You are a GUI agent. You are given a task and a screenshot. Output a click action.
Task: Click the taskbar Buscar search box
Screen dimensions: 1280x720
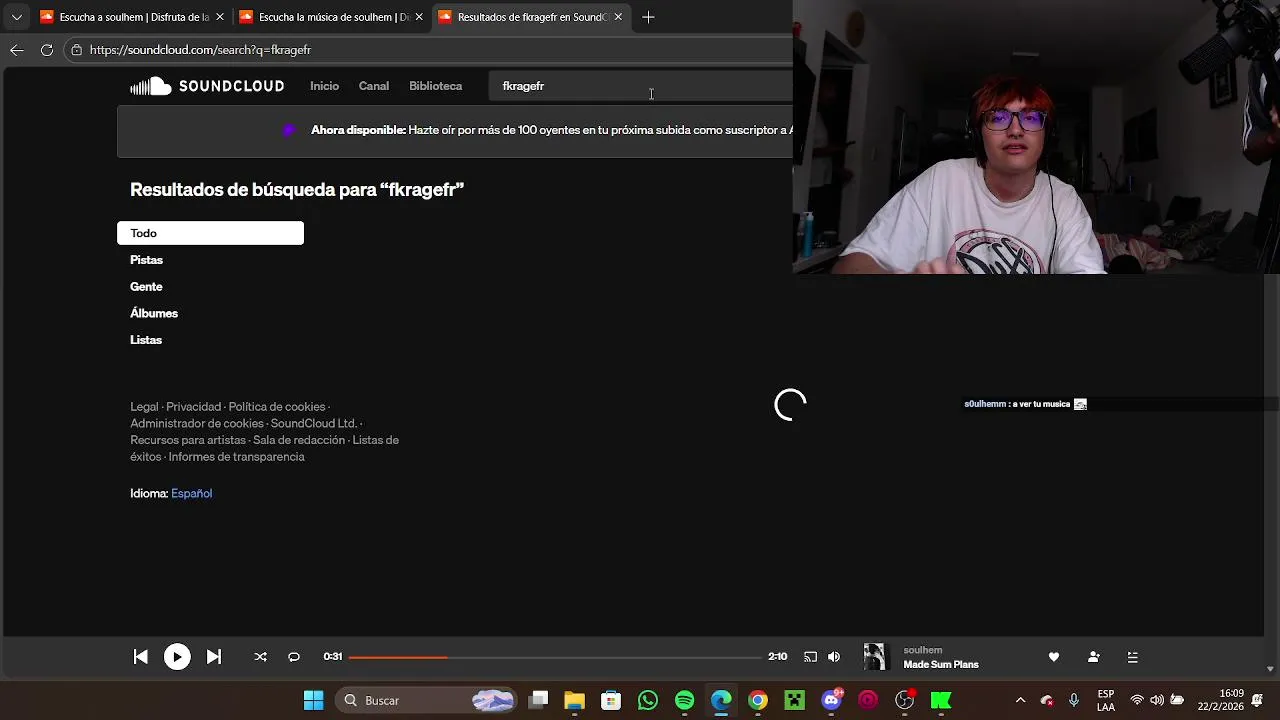[427, 700]
